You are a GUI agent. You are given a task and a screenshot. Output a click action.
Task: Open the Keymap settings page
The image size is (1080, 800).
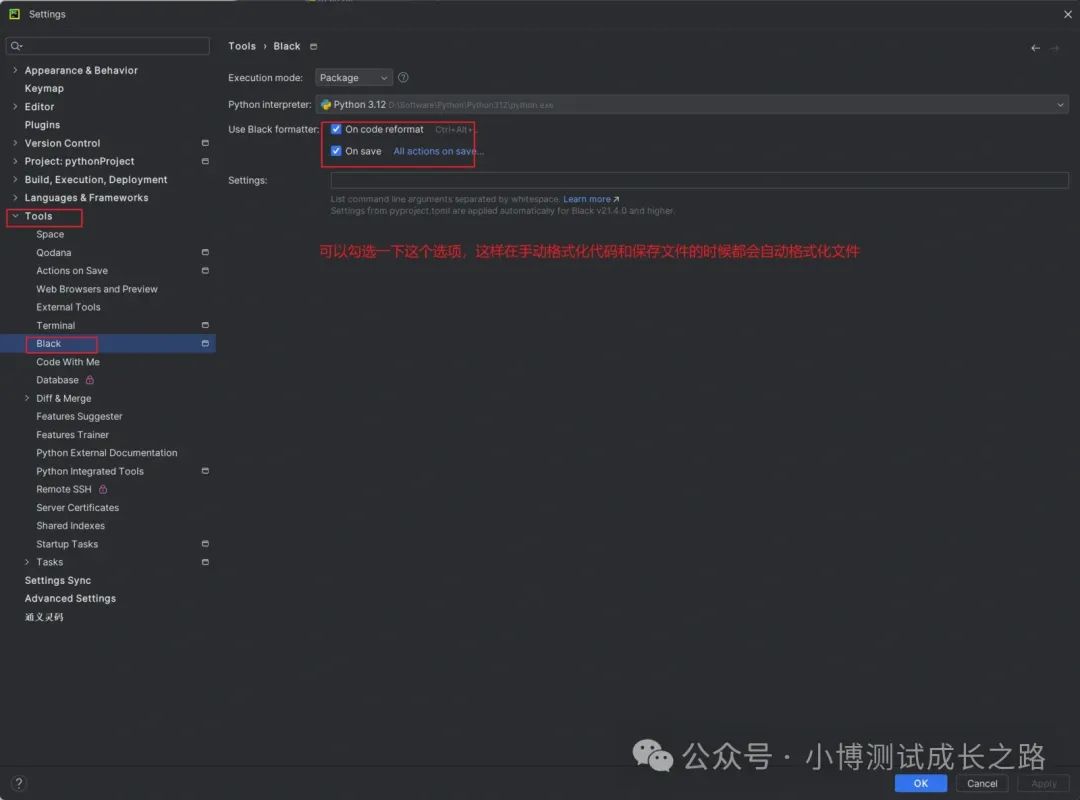[44, 88]
